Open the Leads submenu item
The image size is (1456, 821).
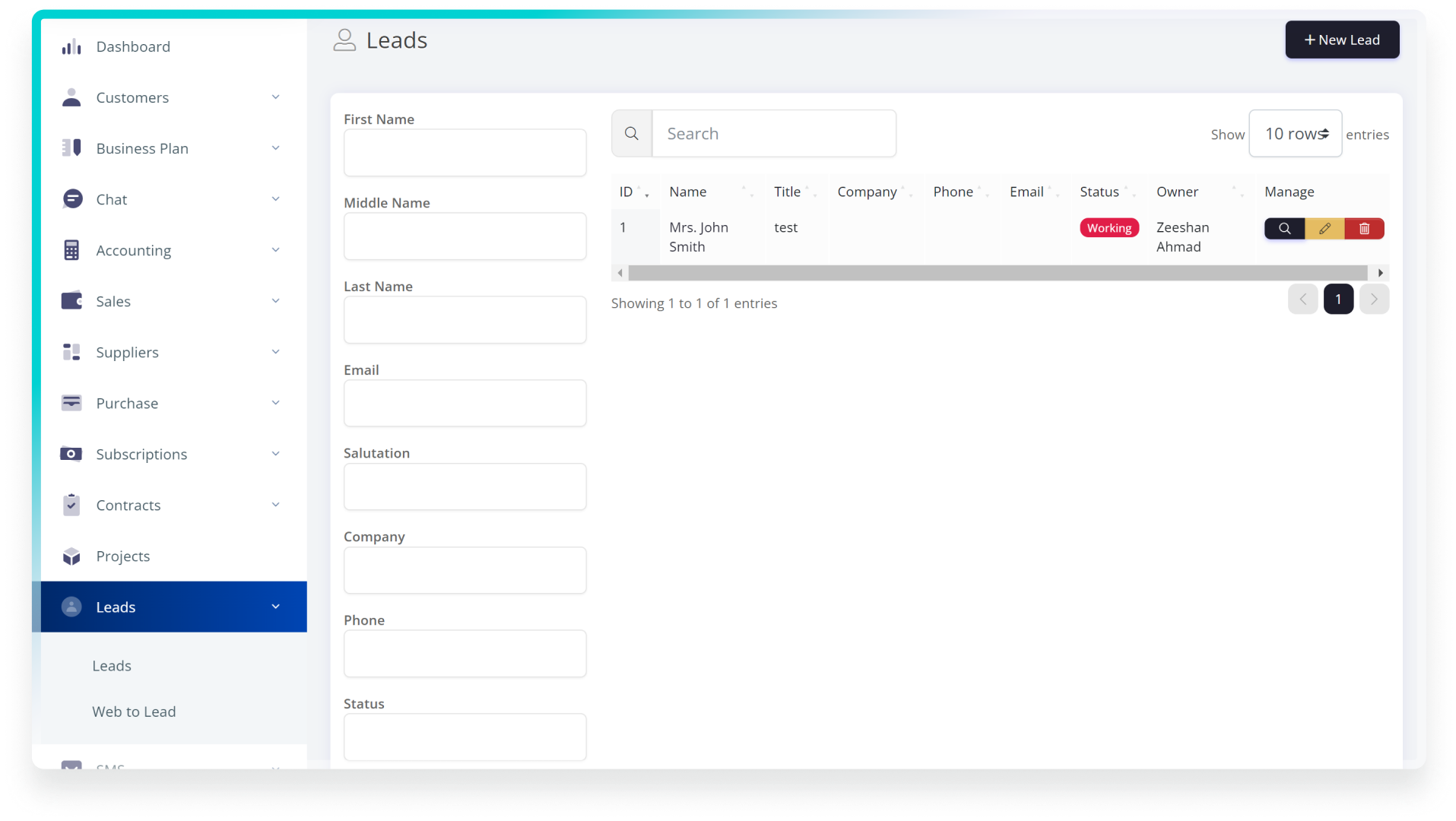tap(112, 666)
